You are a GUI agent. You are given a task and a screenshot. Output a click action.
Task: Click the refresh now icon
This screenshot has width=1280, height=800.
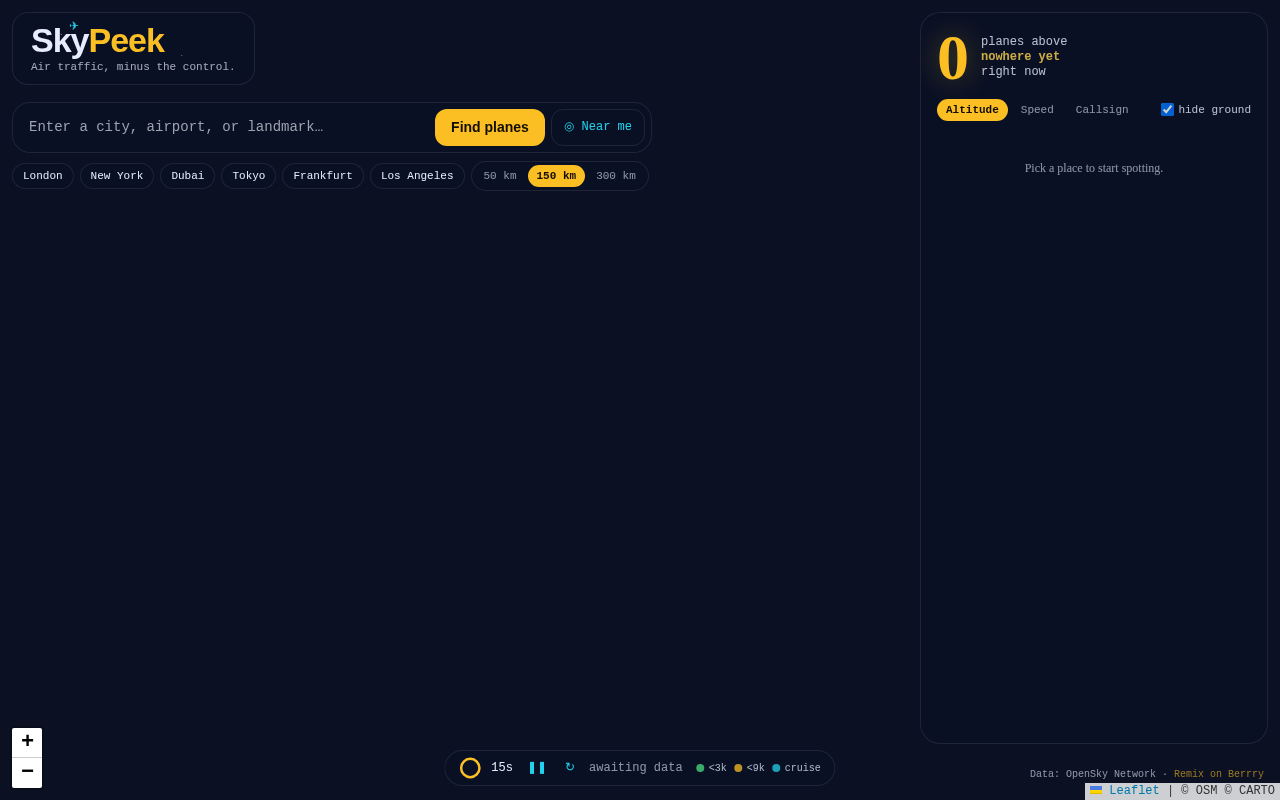(x=570, y=768)
